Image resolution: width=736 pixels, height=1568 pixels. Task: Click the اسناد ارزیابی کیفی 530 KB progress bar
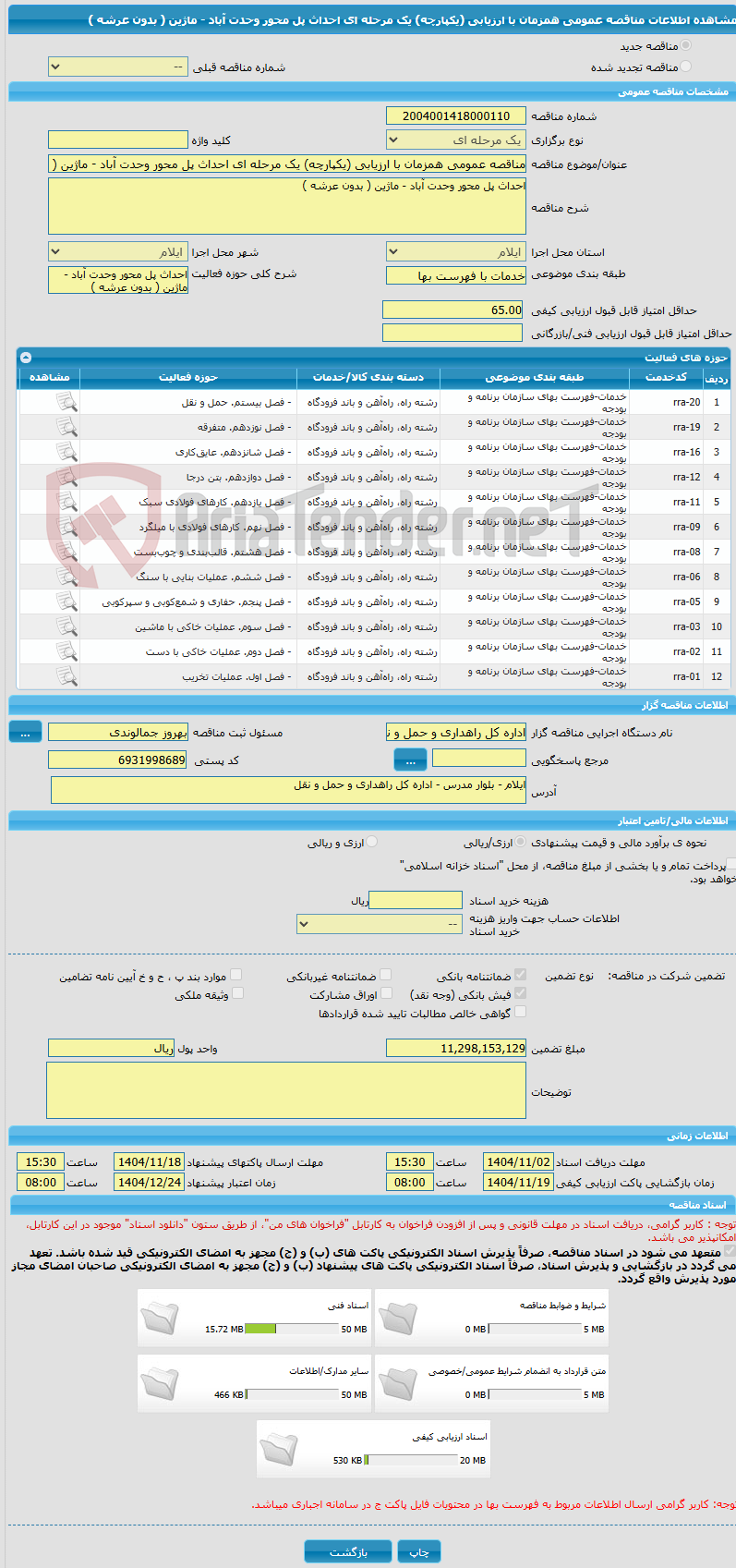tap(411, 1460)
